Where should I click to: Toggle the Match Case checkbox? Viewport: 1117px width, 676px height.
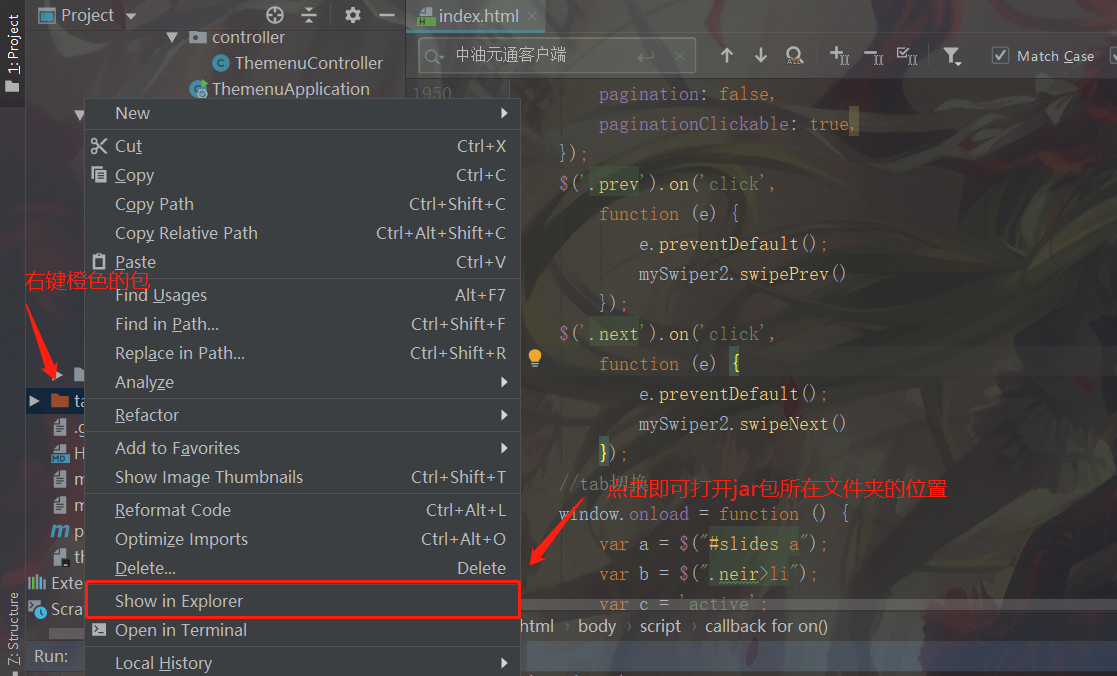point(1000,56)
